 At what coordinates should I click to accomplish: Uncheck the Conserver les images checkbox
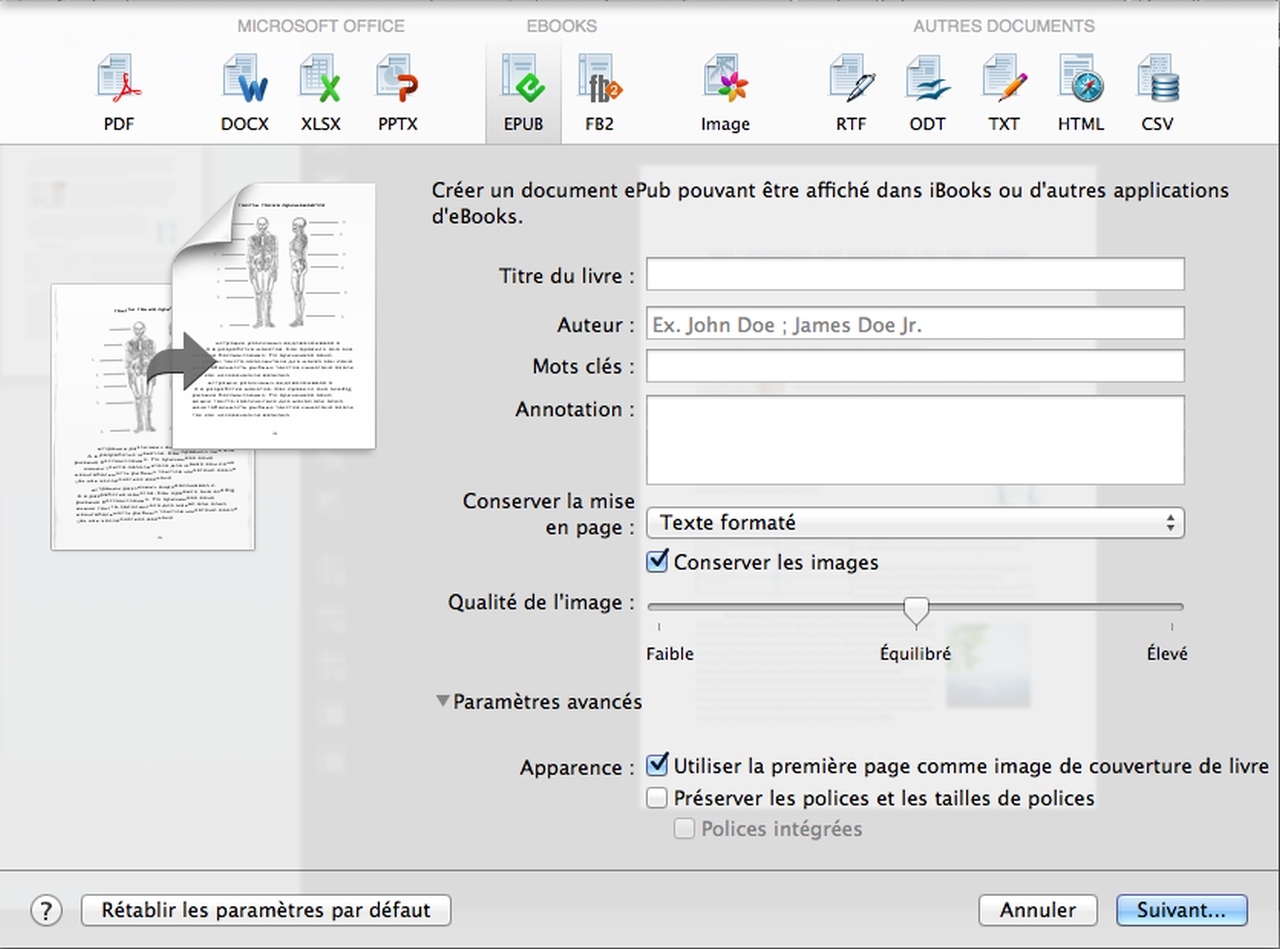pyautogui.click(x=658, y=562)
